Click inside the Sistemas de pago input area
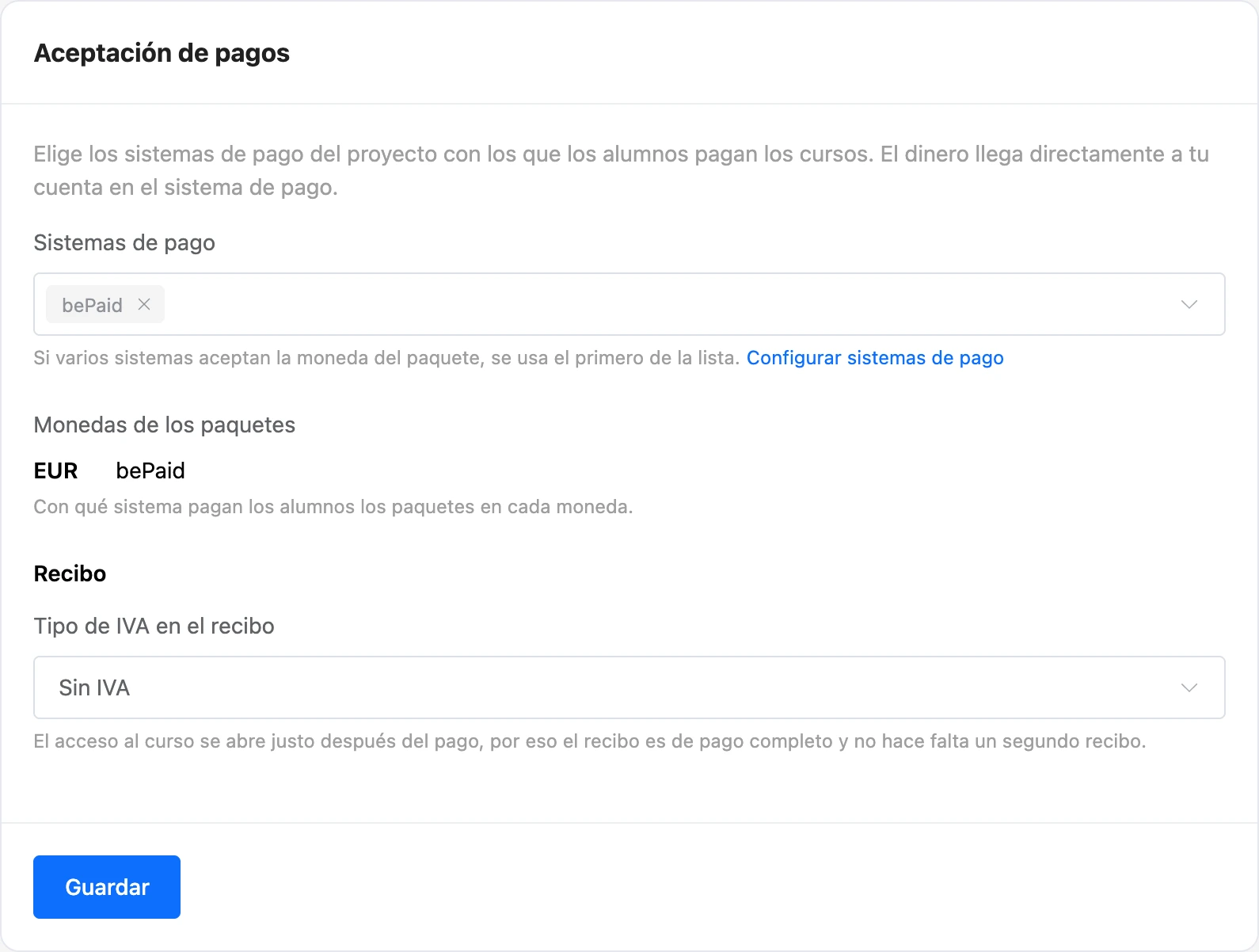 coord(629,304)
